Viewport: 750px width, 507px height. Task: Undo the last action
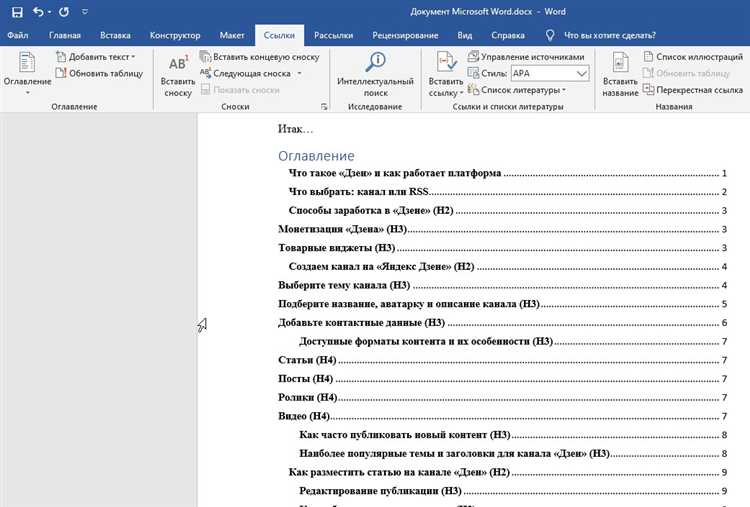(x=38, y=12)
